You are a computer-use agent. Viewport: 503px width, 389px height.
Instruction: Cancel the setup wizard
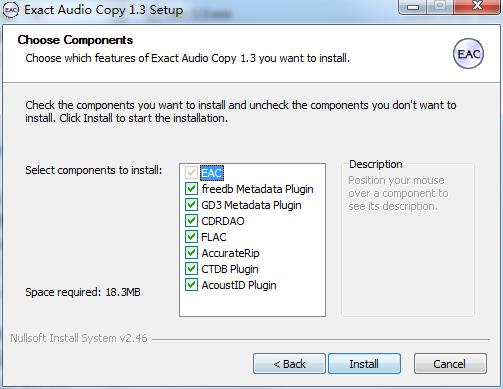point(450,364)
